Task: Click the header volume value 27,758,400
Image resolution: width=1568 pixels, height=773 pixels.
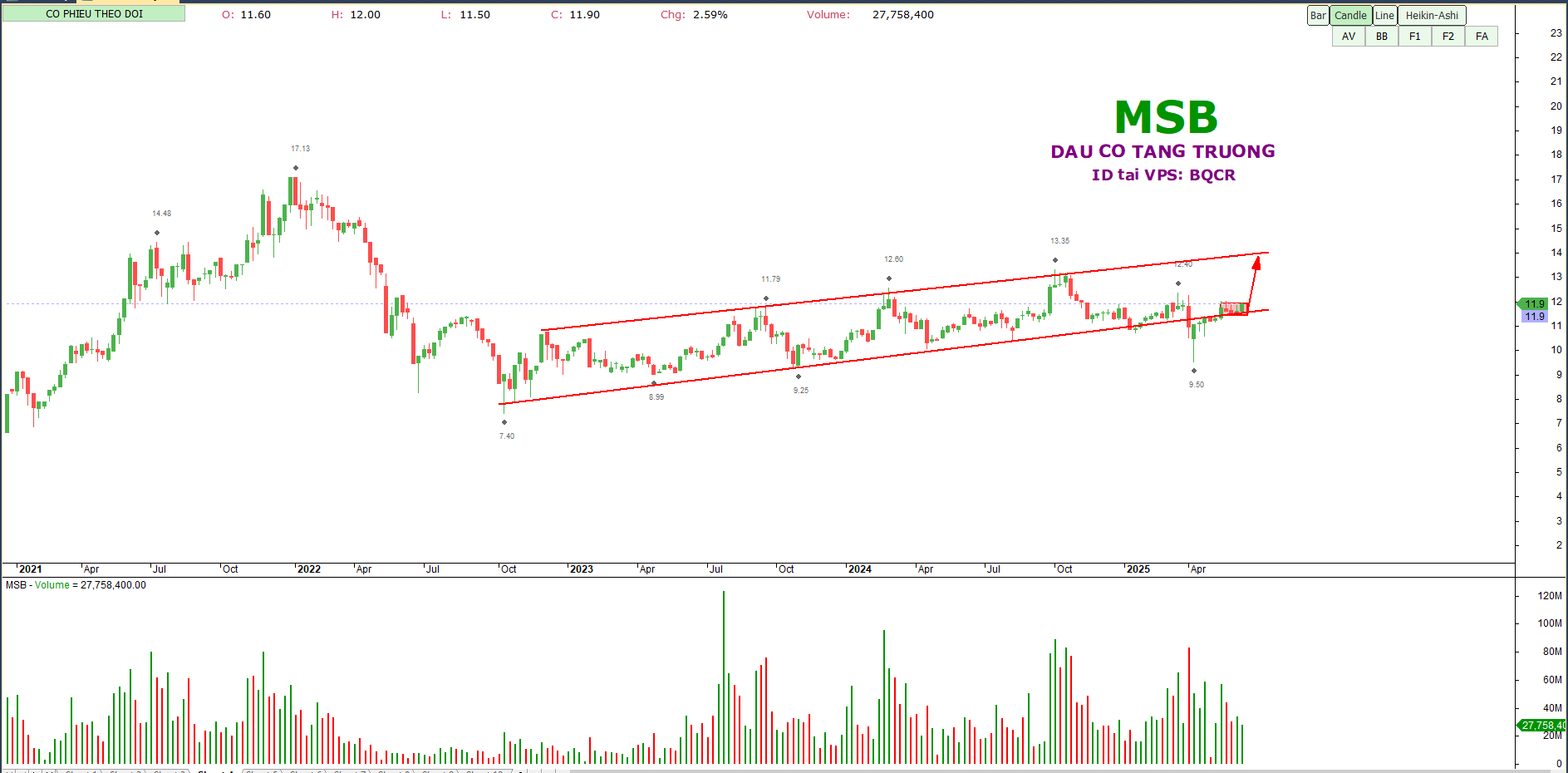Action: click(903, 15)
